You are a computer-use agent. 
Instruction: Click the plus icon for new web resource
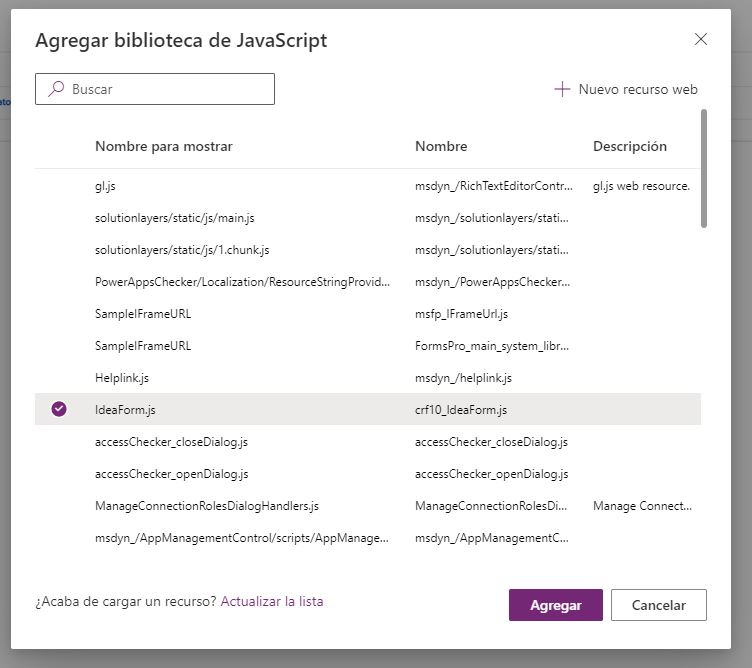click(x=562, y=89)
